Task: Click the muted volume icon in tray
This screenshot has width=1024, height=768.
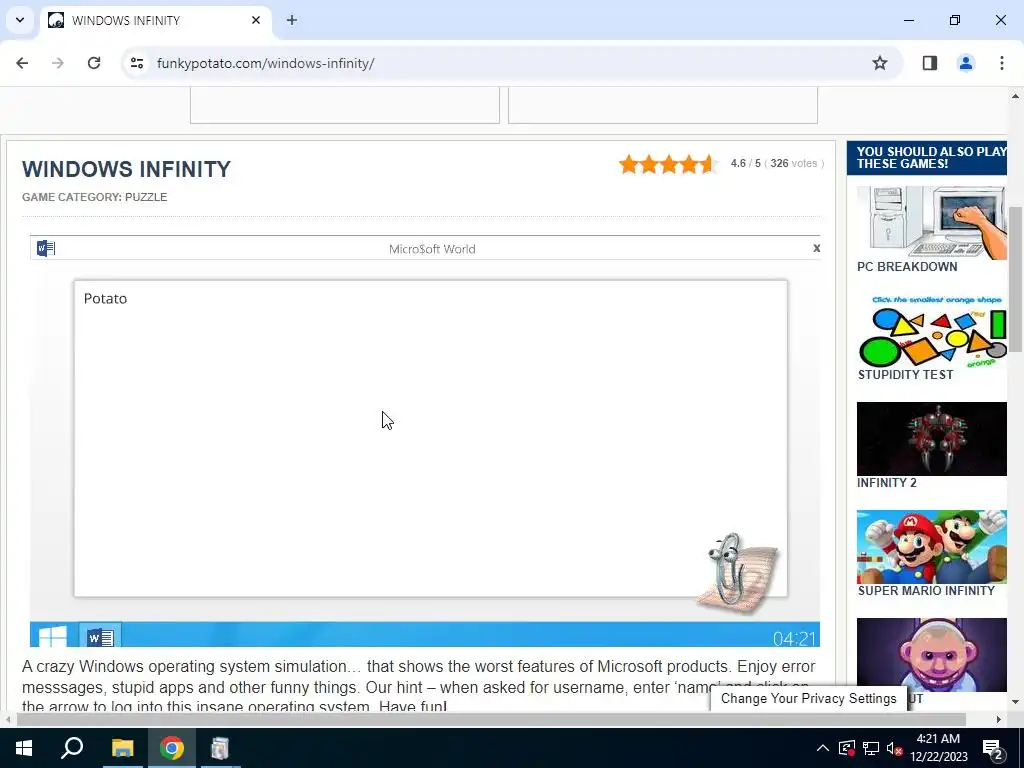Action: click(894, 748)
